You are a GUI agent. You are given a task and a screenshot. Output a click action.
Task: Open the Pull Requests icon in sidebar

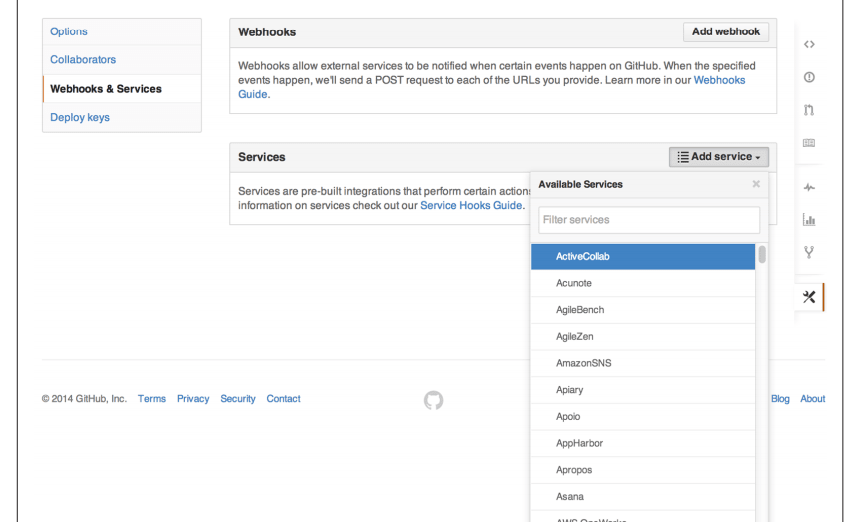pos(809,110)
